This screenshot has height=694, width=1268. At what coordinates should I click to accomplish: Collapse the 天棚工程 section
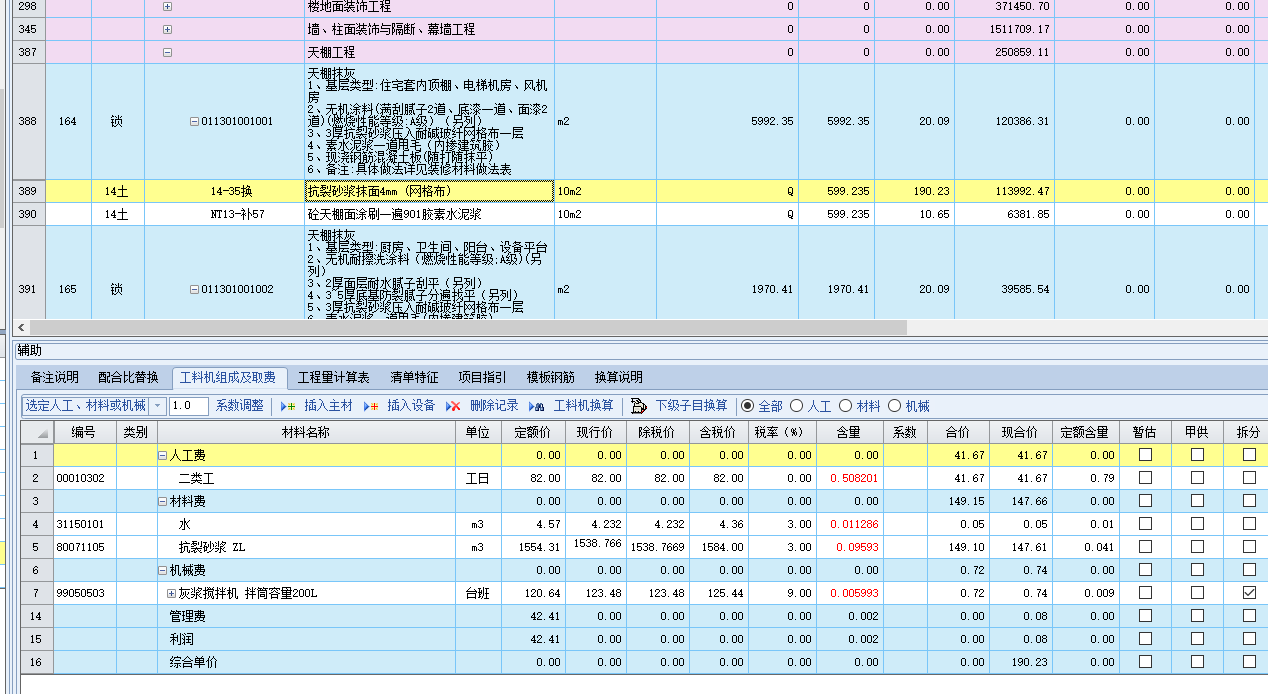(x=167, y=52)
